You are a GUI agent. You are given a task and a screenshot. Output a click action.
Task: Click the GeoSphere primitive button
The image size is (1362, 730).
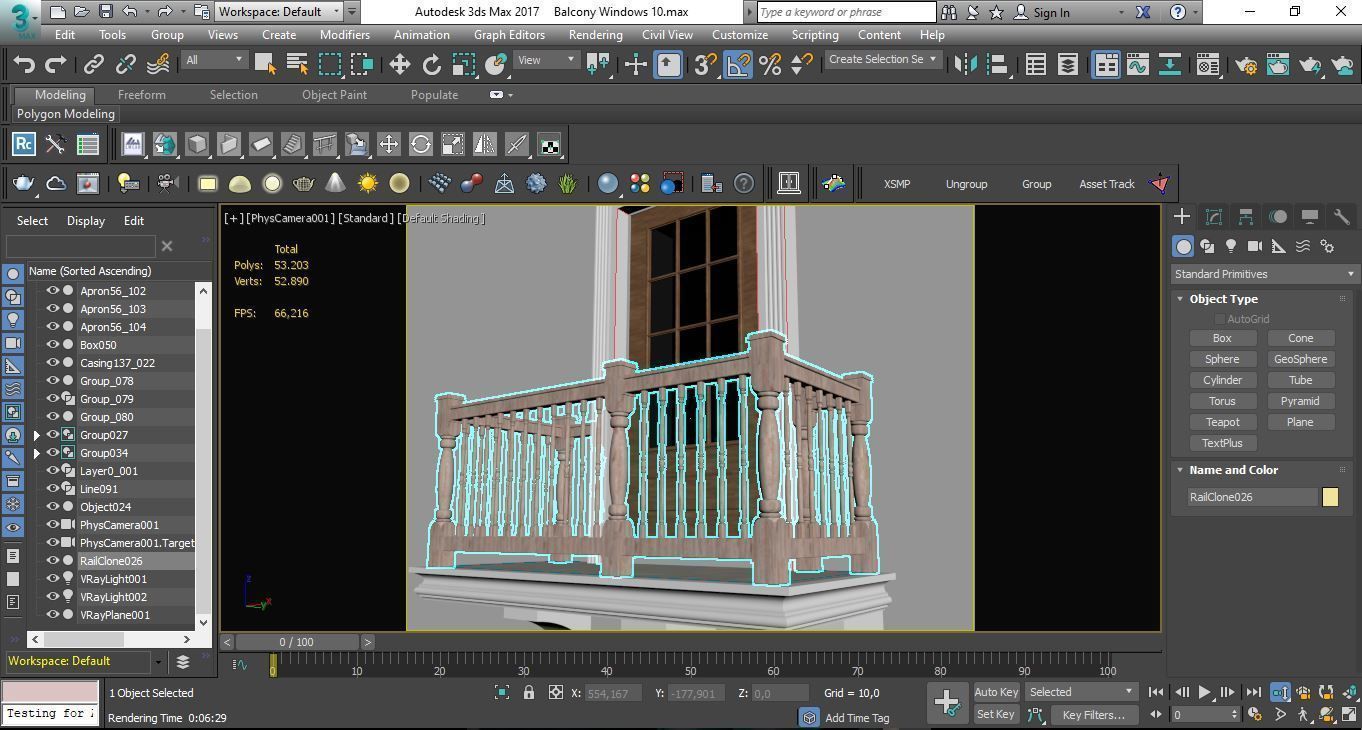point(1300,359)
